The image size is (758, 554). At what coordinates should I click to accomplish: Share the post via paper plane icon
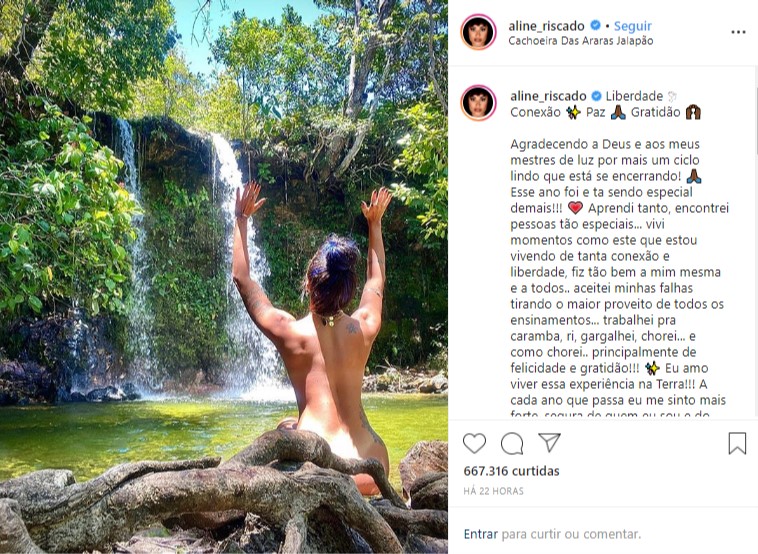pyautogui.click(x=549, y=442)
